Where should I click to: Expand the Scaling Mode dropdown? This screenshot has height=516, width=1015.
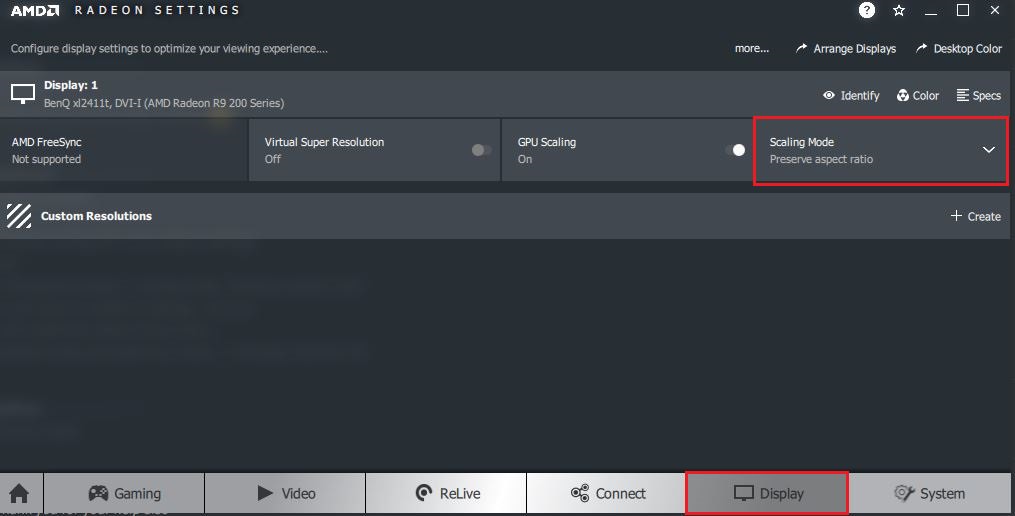click(988, 150)
